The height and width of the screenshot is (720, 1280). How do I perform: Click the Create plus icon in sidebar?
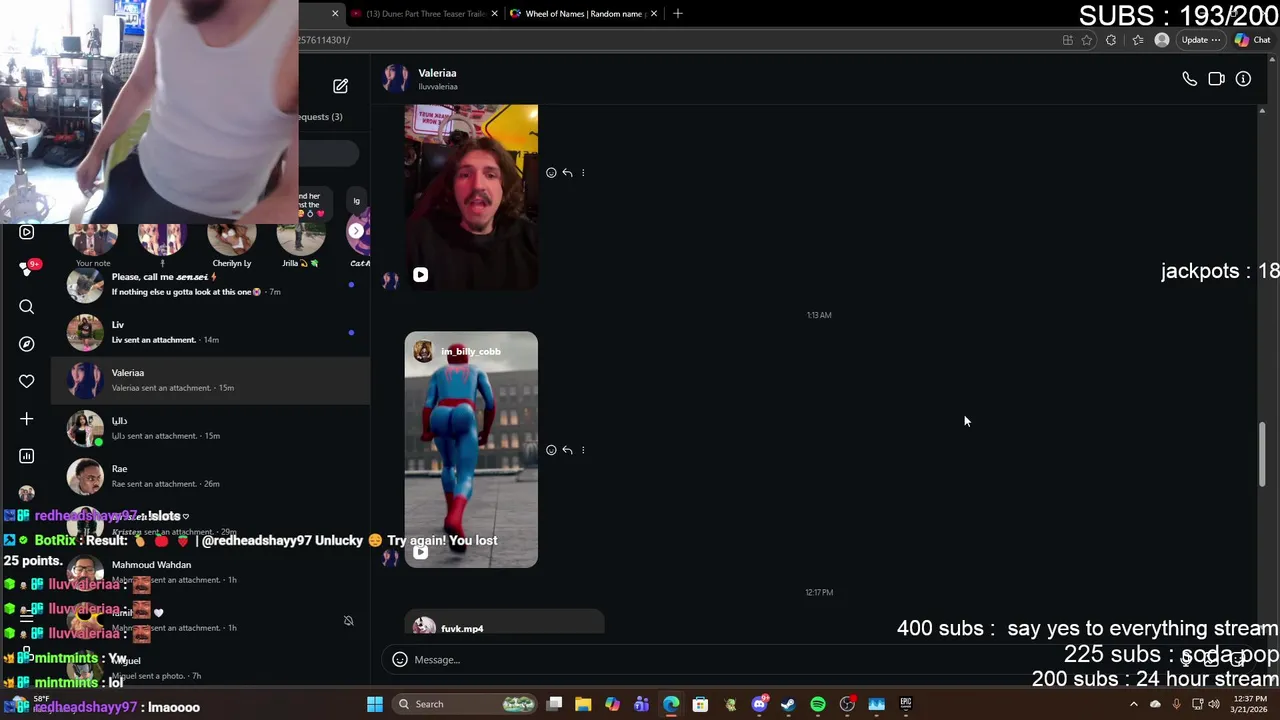(x=27, y=419)
